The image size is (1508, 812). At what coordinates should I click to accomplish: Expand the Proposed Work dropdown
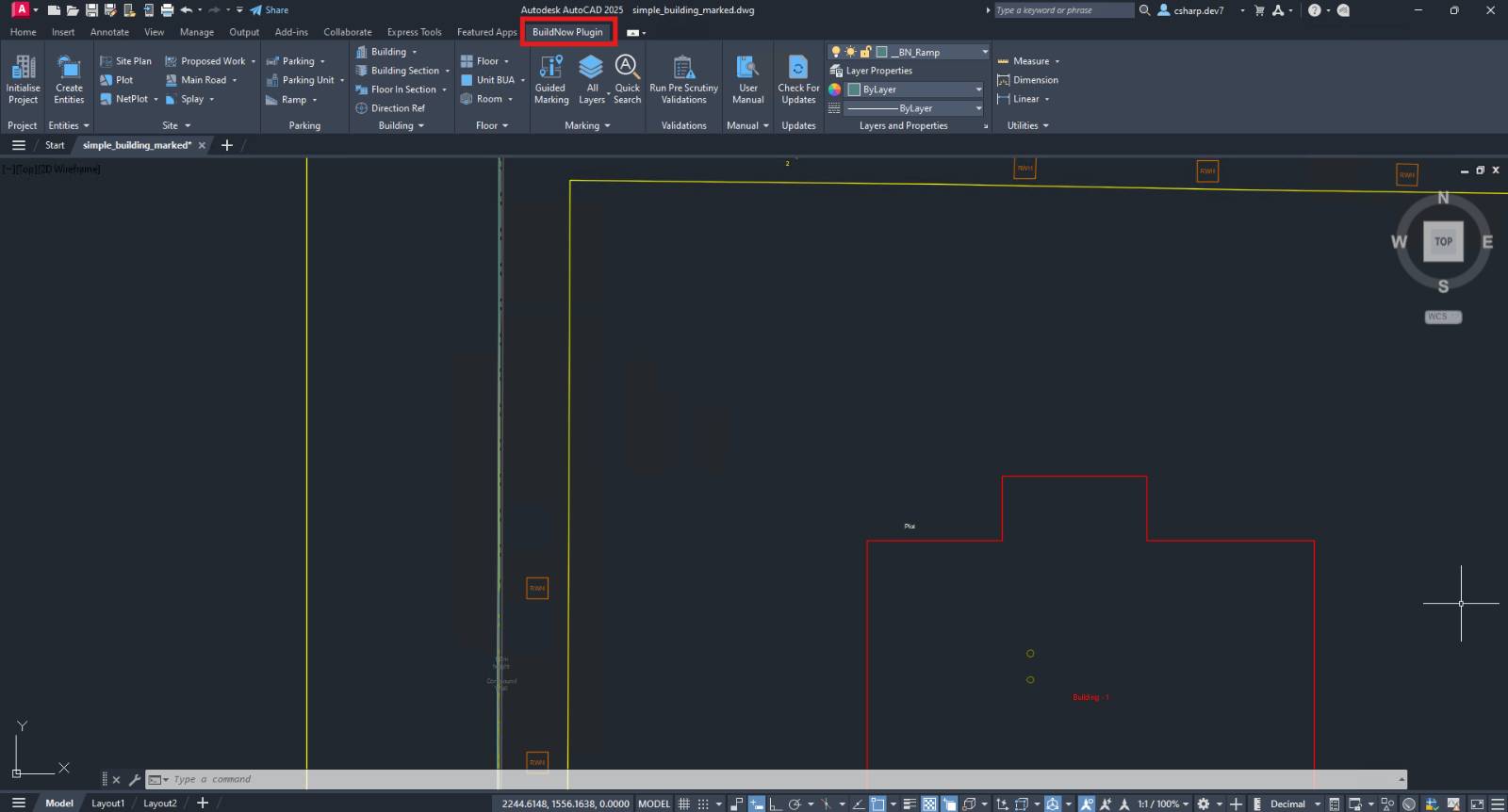(254, 61)
